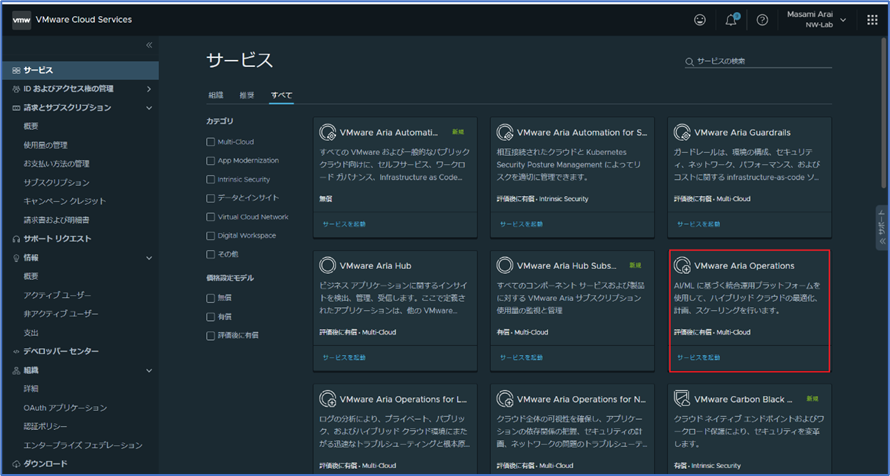
Task: Open エンタープライズ フェデレーション in sidebar
Action: click(x=83, y=446)
